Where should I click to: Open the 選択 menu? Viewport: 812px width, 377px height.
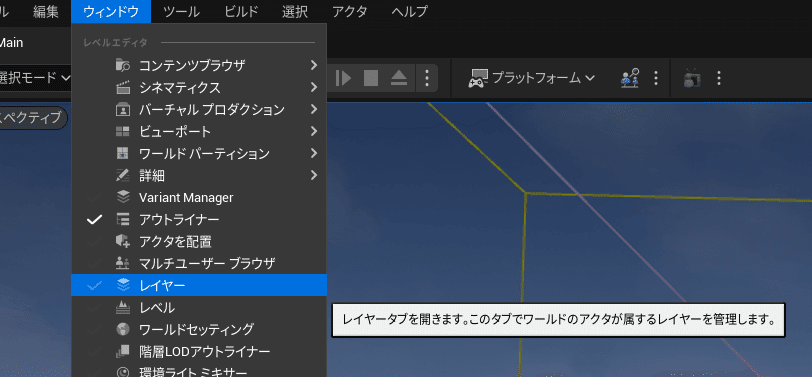click(x=295, y=11)
